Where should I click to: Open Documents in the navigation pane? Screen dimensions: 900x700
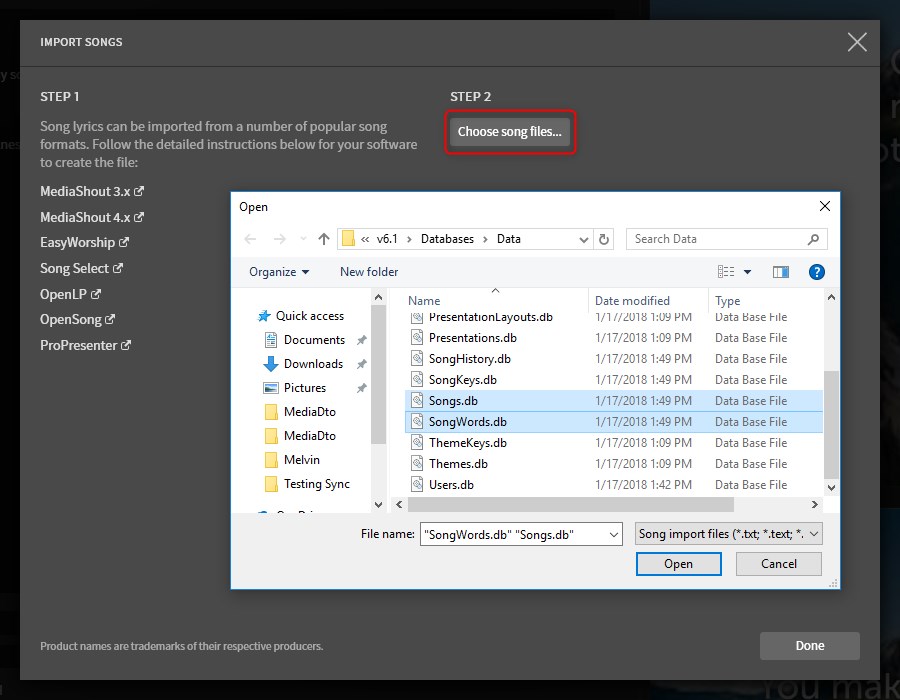click(x=305, y=340)
